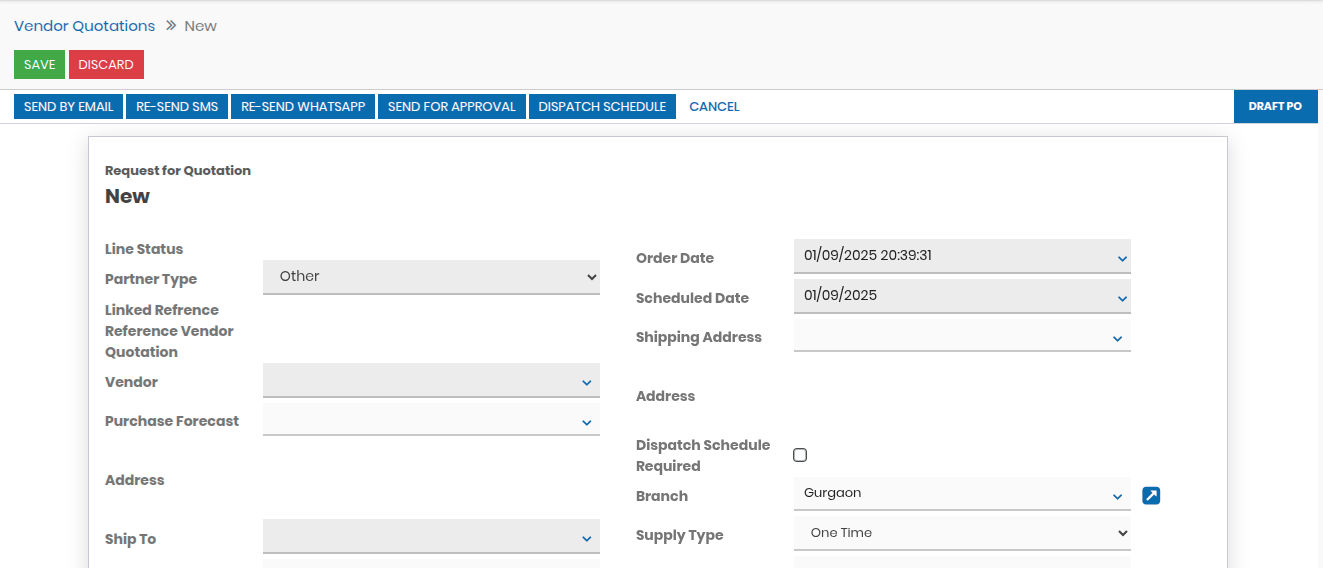Tick the Dispatch Schedule Required checkbox
This screenshot has height=568, width=1323.
[x=800, y=455]
